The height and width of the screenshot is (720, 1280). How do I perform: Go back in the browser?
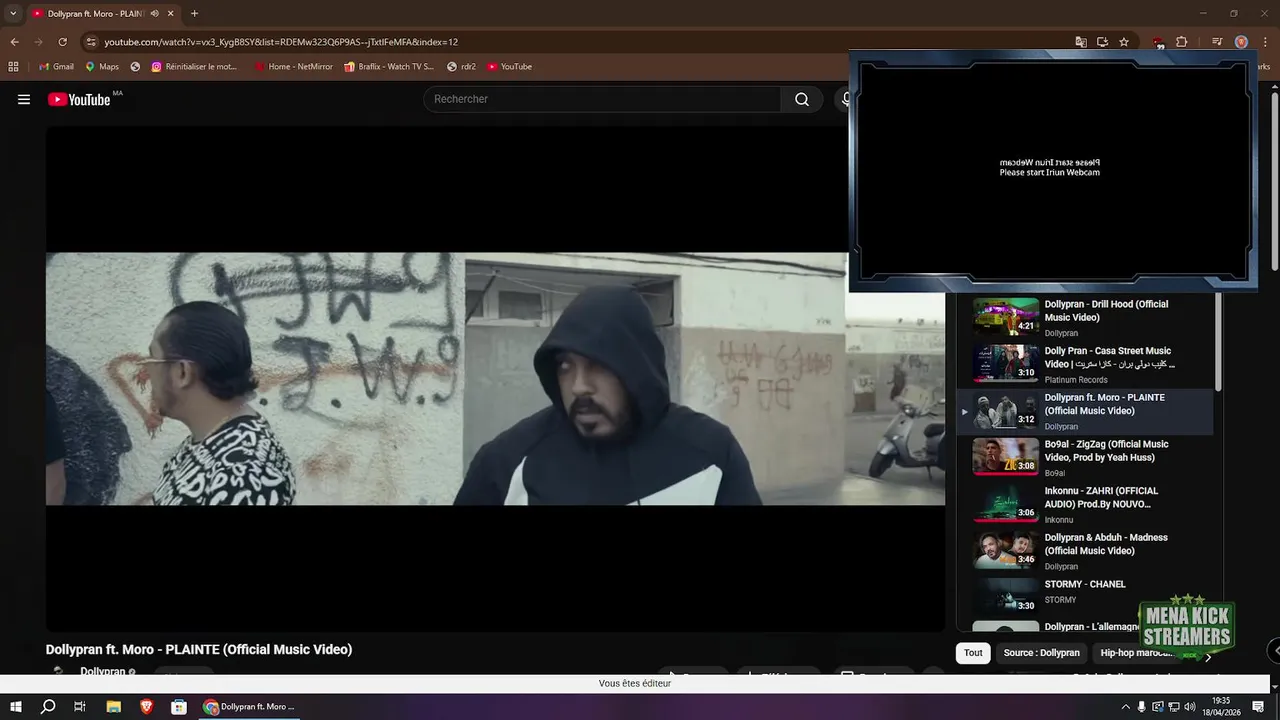pos(14,42)
